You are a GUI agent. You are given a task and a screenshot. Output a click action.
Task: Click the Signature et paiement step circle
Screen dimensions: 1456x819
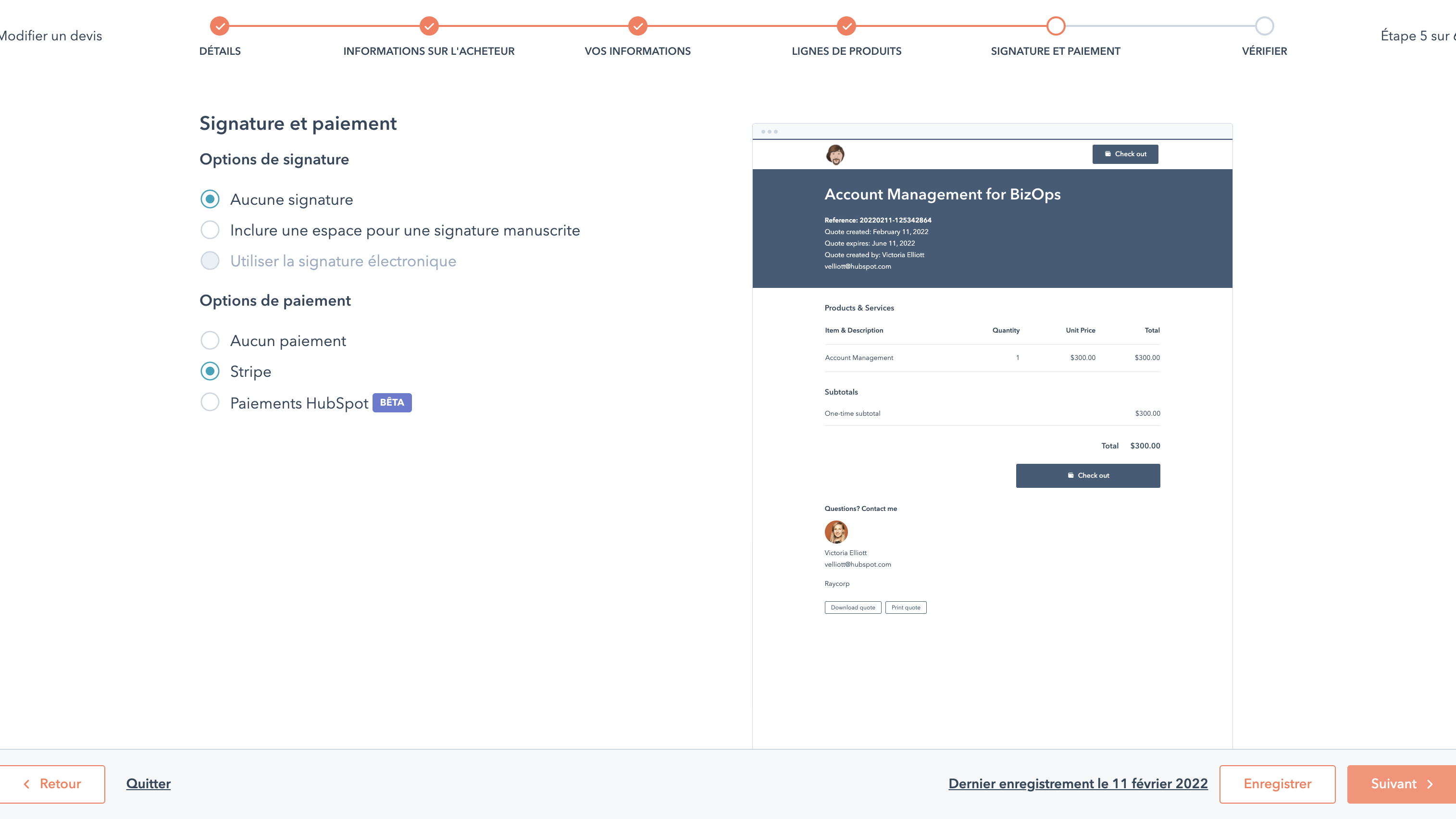[x=1055, y=26]
